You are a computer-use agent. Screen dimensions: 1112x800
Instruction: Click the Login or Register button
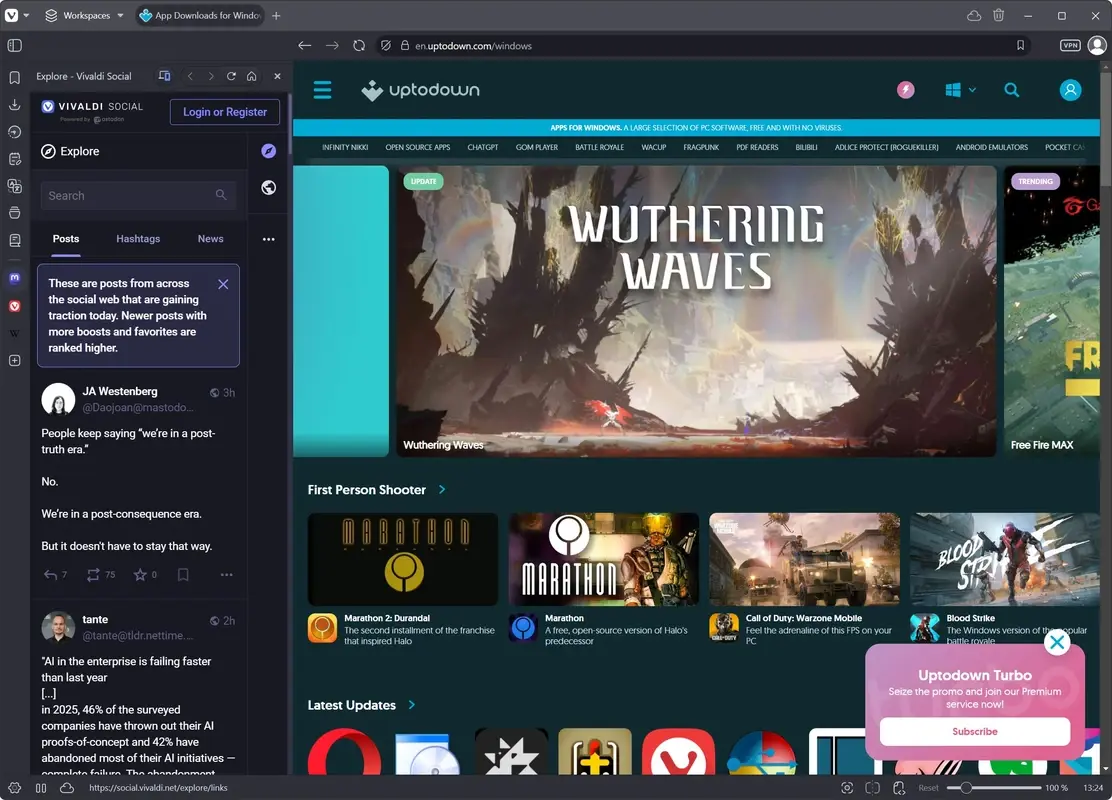click(224, 112)
